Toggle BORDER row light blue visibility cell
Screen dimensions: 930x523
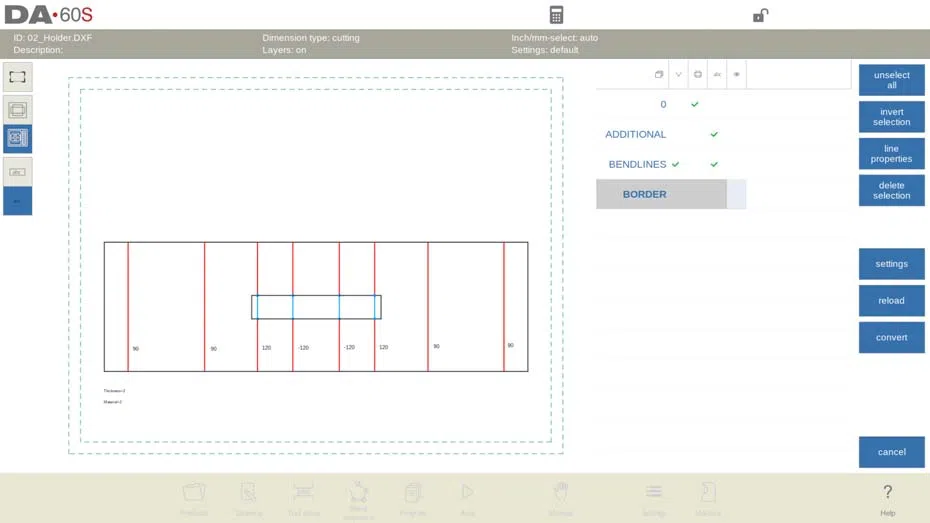(x=736, y=194)
